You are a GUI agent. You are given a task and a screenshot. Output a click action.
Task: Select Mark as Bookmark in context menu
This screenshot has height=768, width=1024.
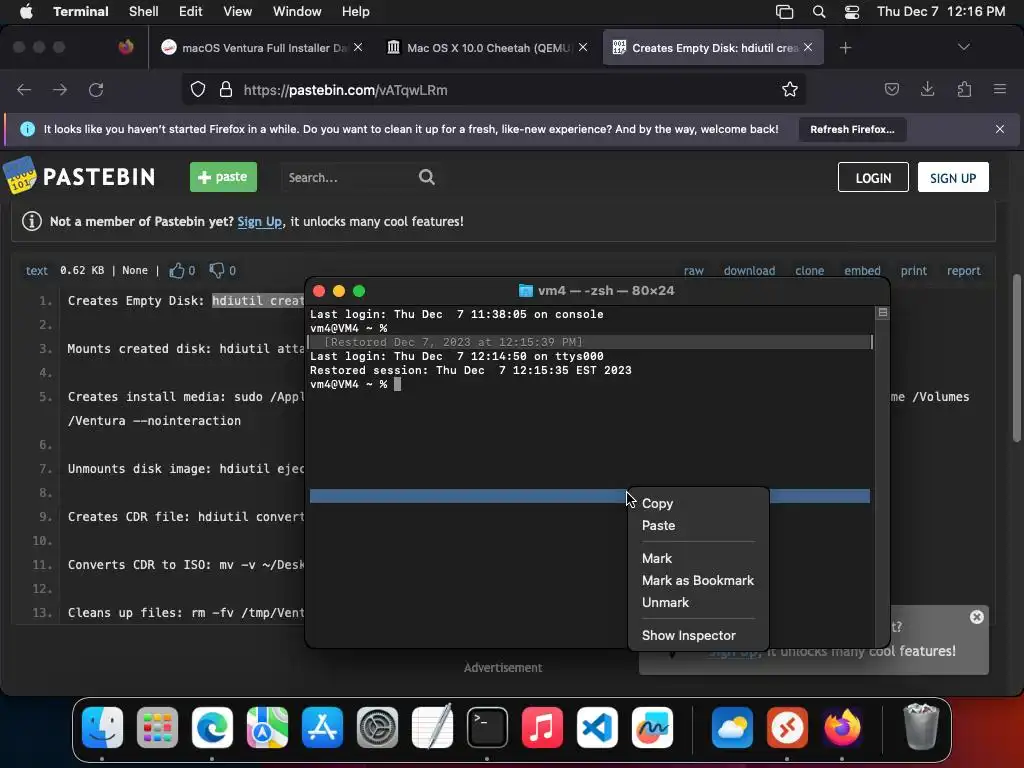click(x=697, y=581)
